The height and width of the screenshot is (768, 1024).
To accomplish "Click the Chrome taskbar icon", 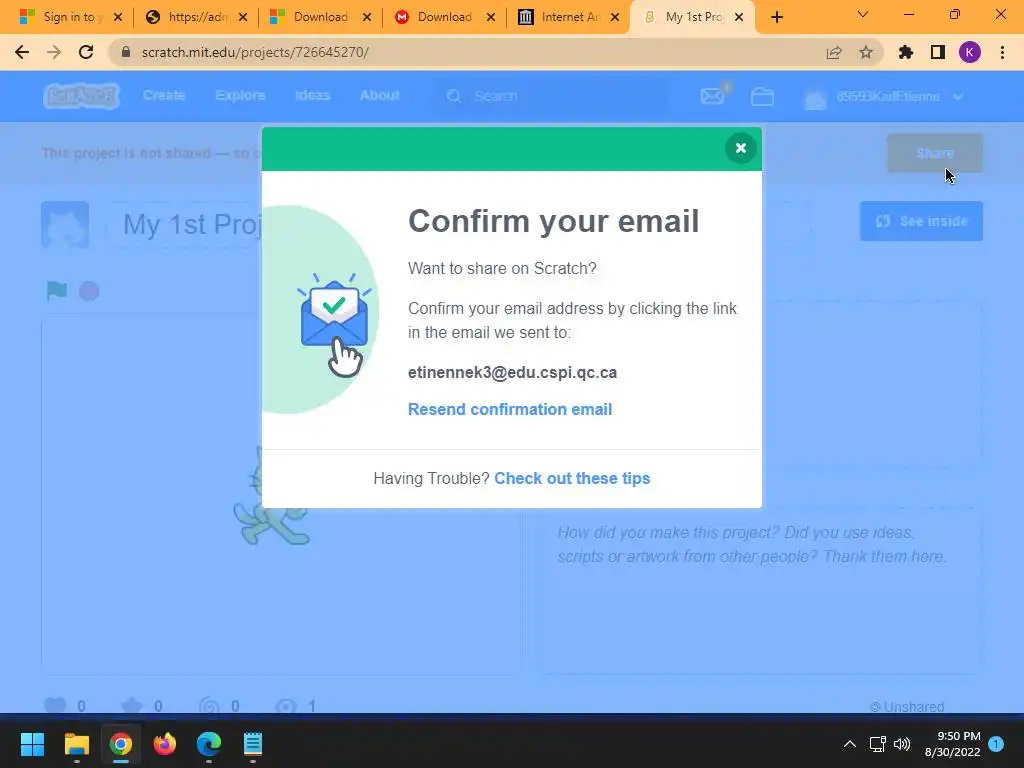I will [x=121, y=744].
